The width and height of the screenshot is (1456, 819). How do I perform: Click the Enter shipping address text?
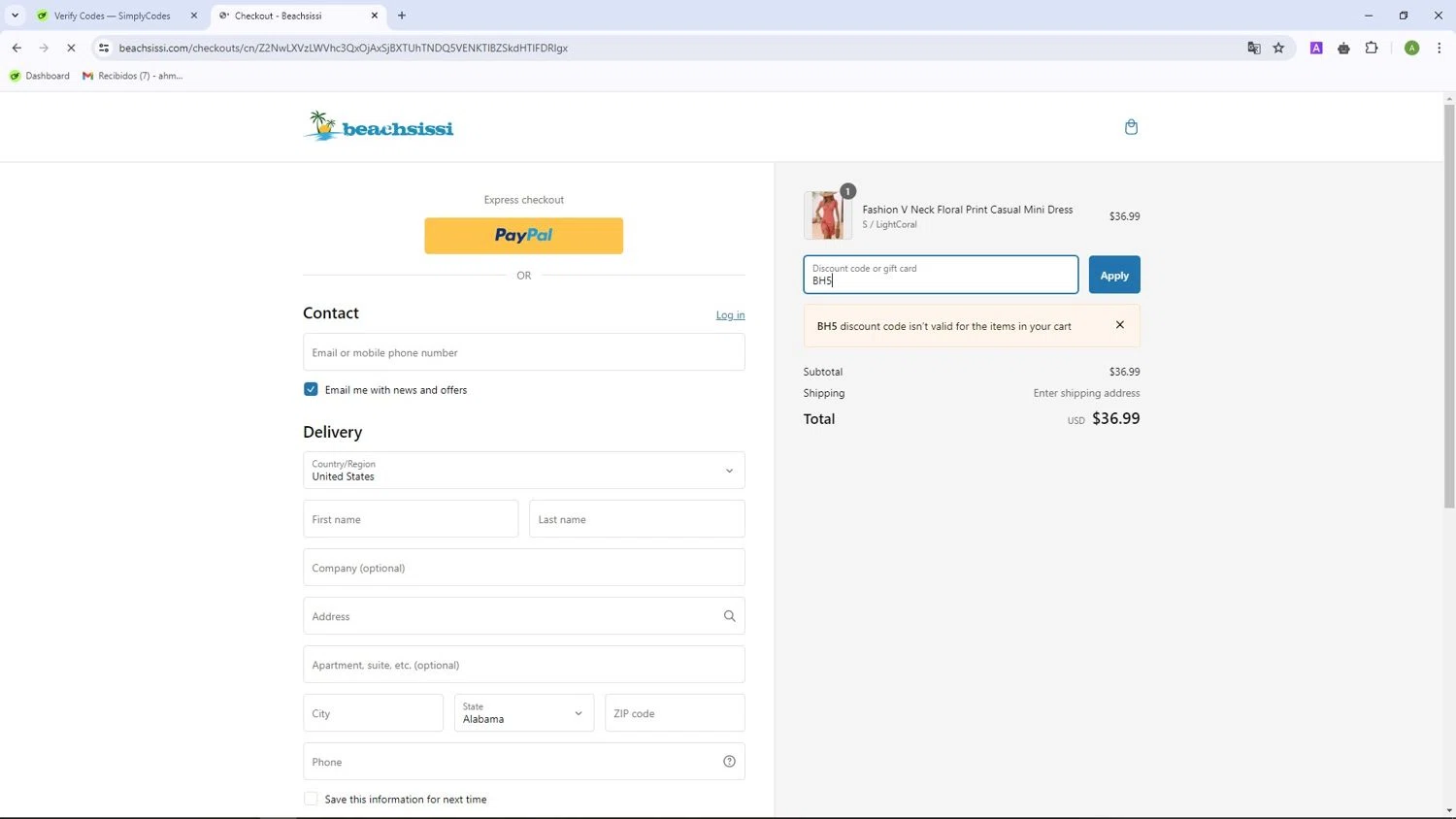[1086, 393]
